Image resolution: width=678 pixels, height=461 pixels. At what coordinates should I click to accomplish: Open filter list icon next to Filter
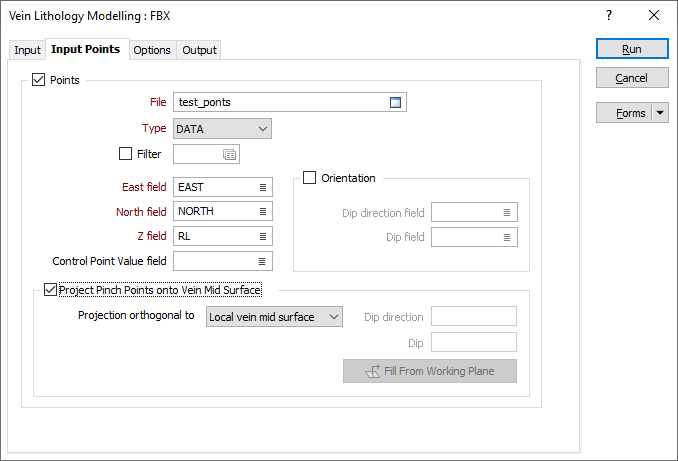point(229,154)
